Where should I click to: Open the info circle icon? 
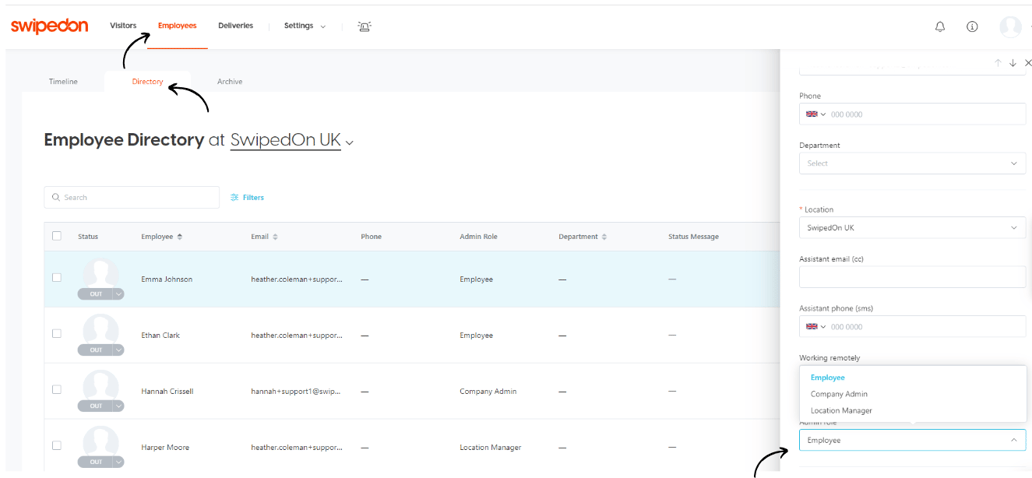pyautogui.click(x=971, y=27)
